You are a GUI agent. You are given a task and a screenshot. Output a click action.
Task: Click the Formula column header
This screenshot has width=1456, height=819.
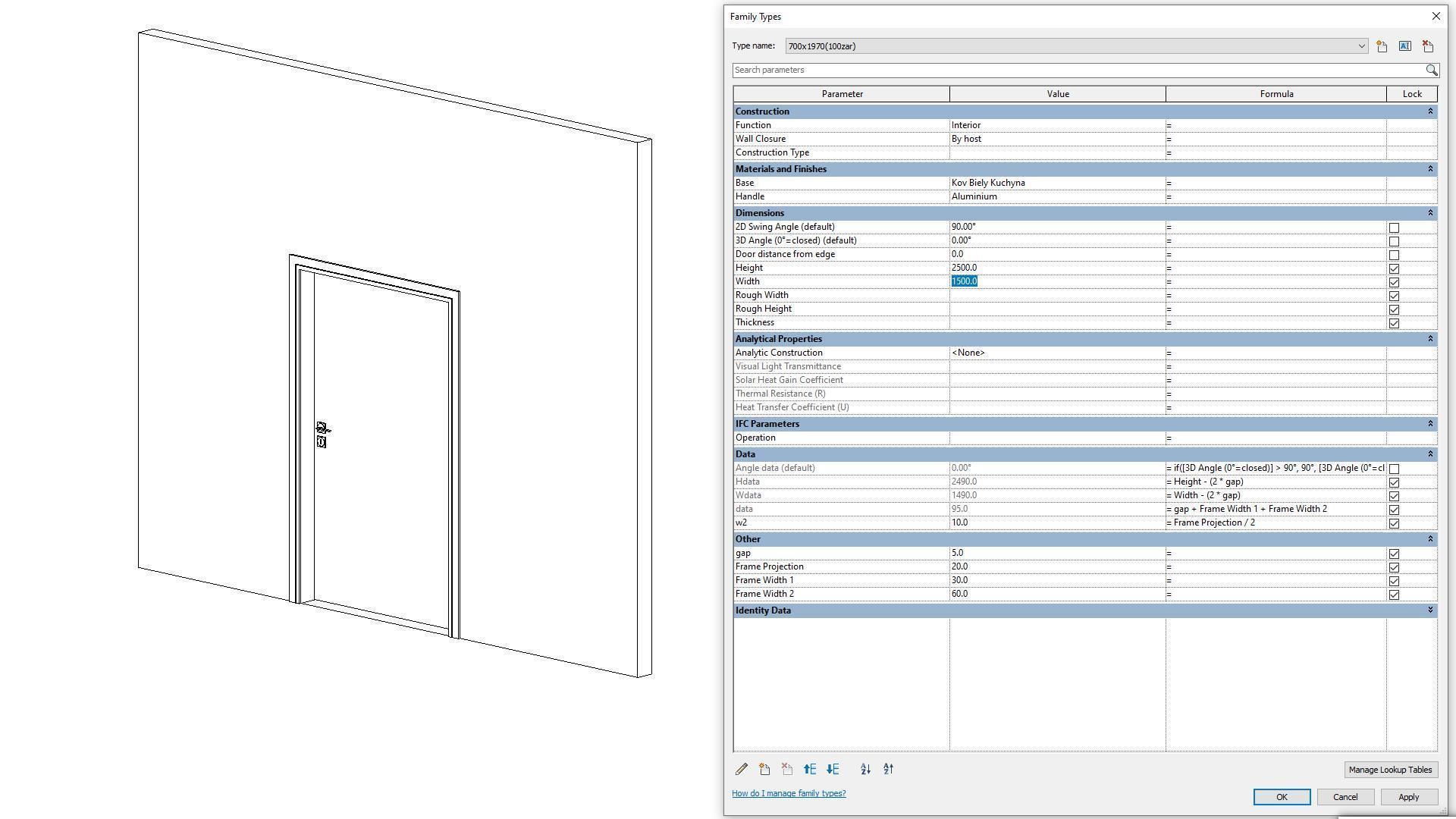coord(1276,94)
